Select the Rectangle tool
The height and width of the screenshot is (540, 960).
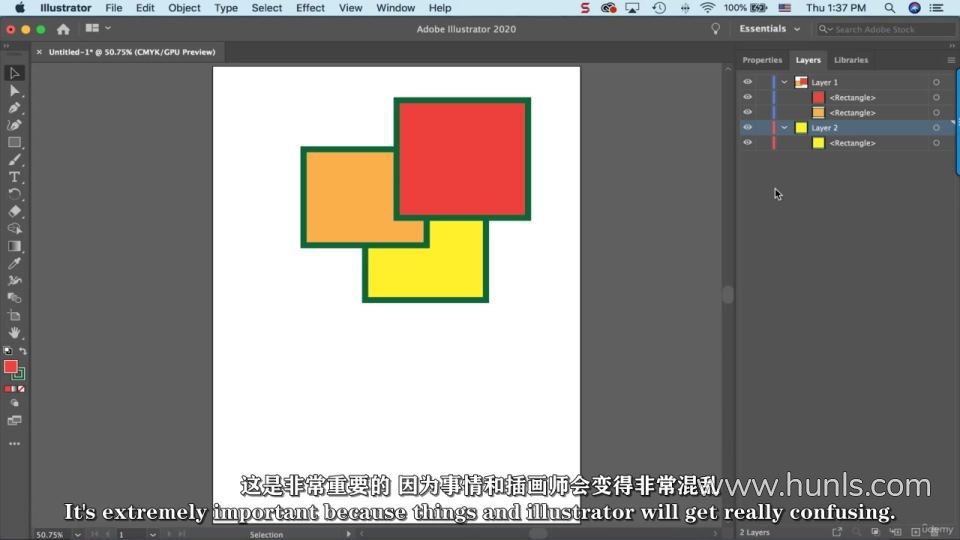[14, 142]
